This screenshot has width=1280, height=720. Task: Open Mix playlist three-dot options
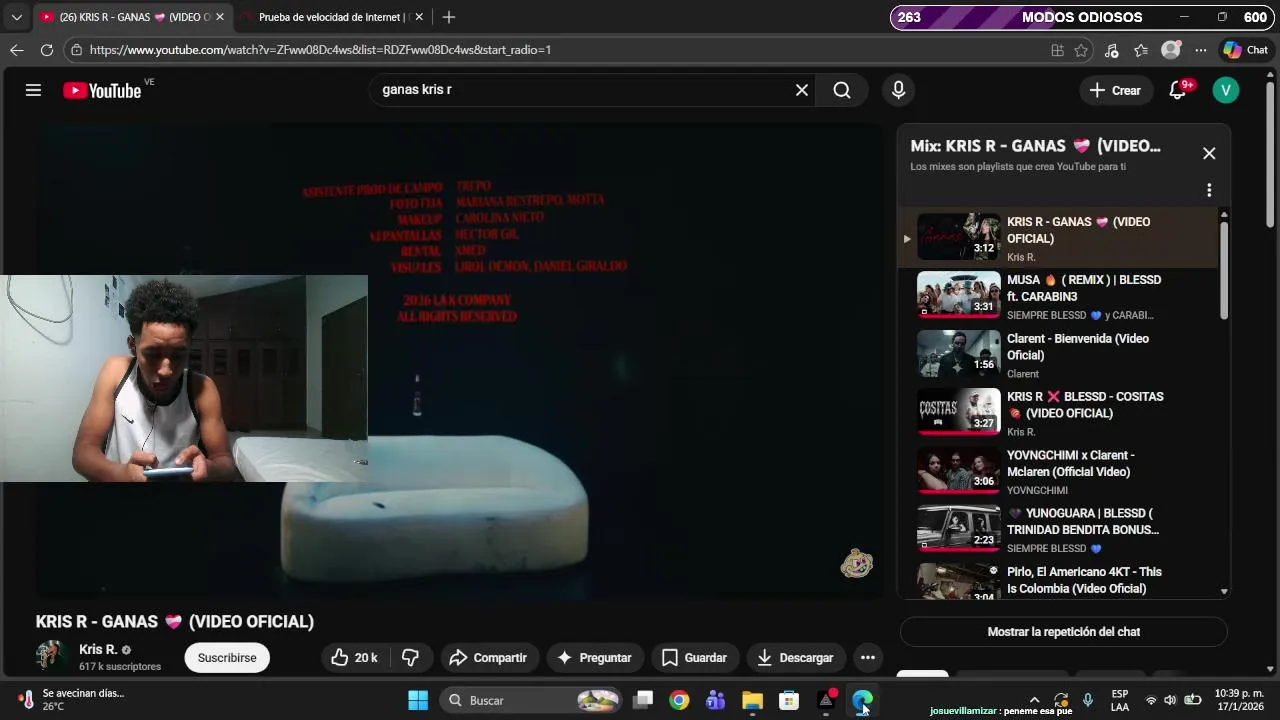pos(1209,190)
